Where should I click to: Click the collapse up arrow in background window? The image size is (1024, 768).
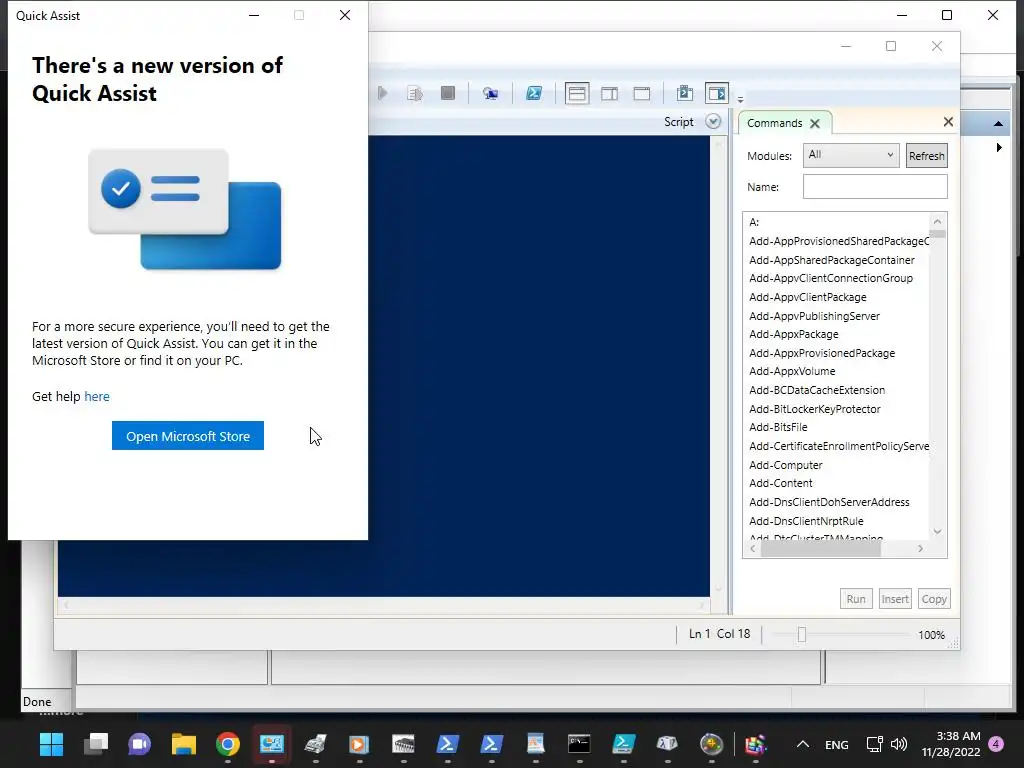click(x=998, y=123)
